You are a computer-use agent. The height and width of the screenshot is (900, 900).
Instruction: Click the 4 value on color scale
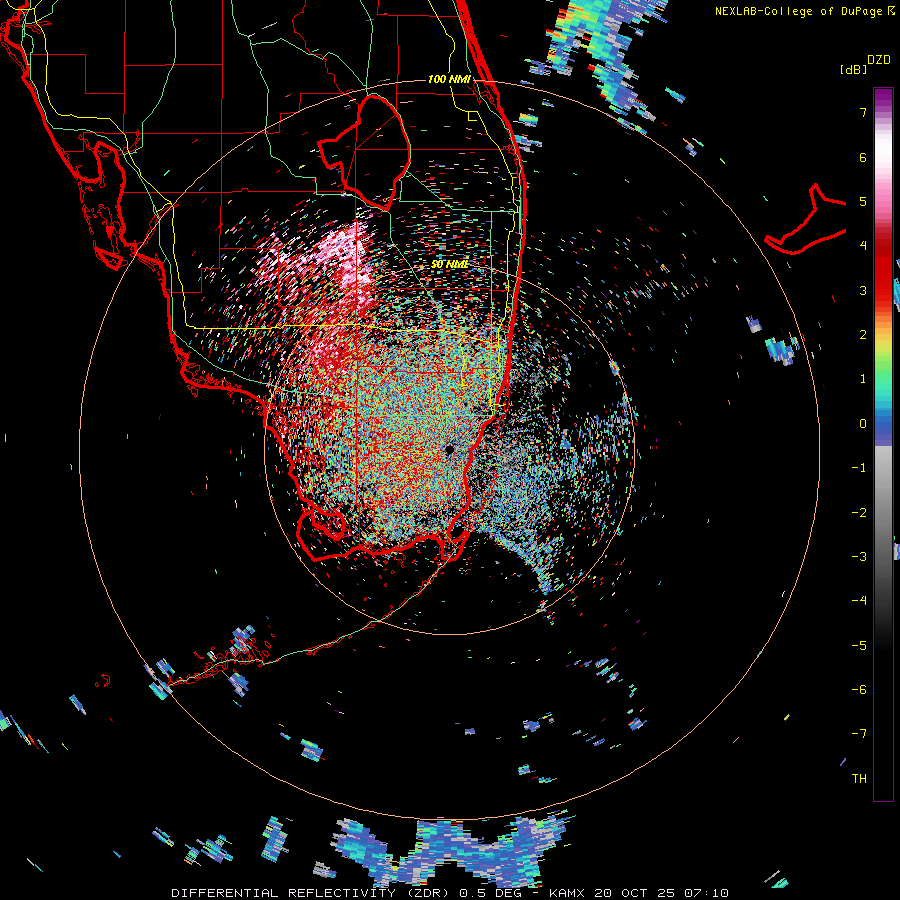pyautogui.click(x=863, y=246)
